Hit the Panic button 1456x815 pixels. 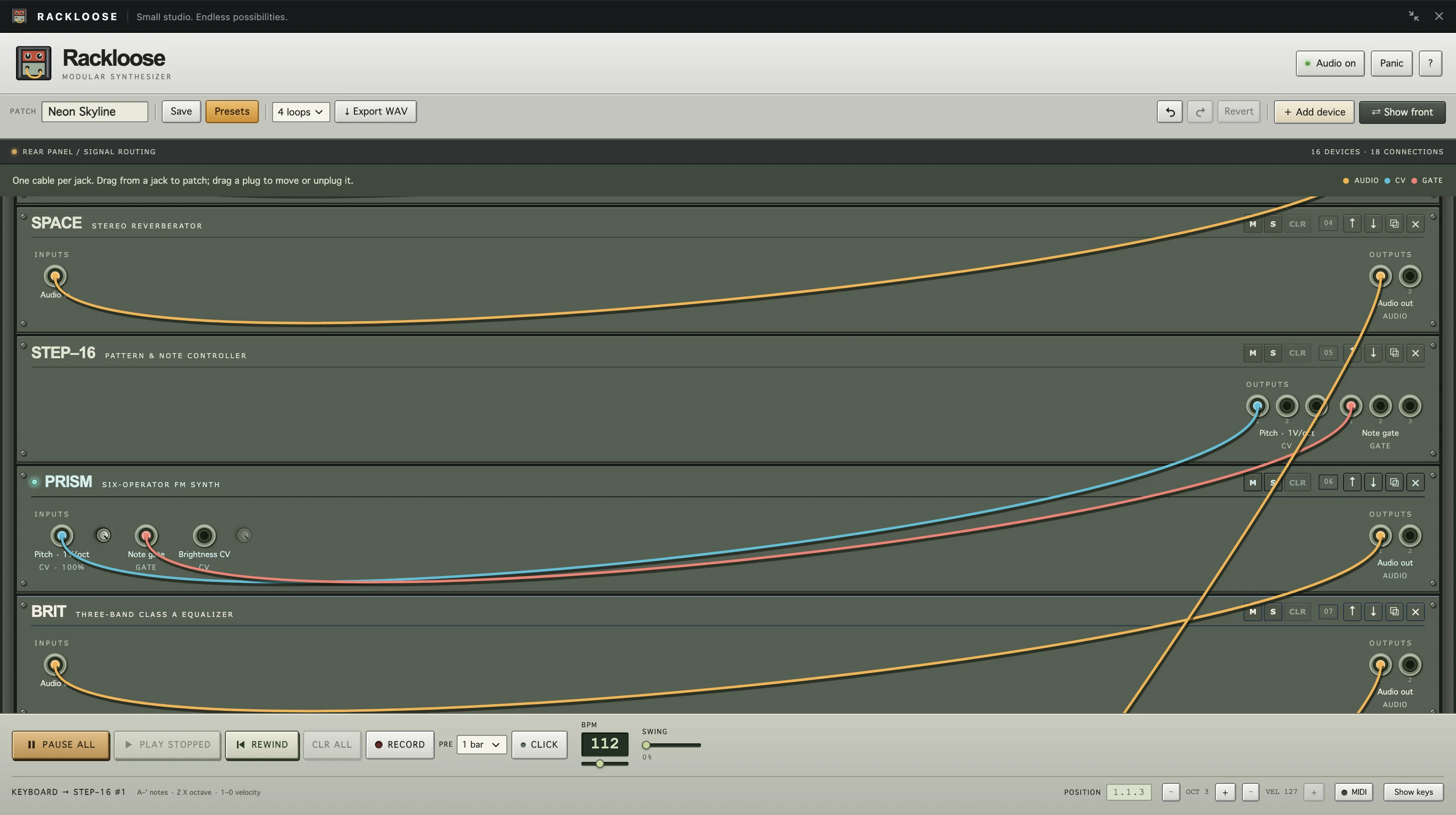pos(1392,63)
